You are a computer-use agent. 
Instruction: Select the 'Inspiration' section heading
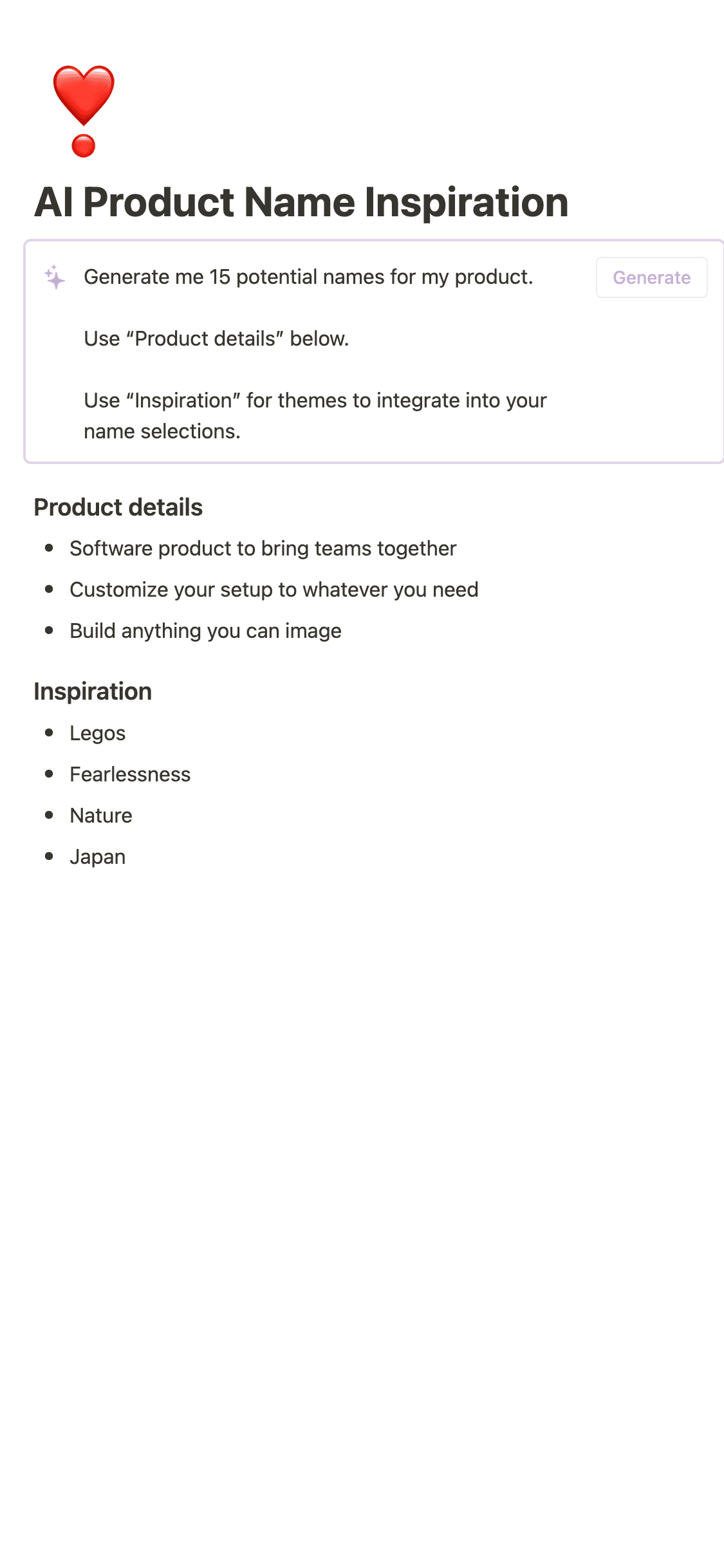click(x=93, y=691)
